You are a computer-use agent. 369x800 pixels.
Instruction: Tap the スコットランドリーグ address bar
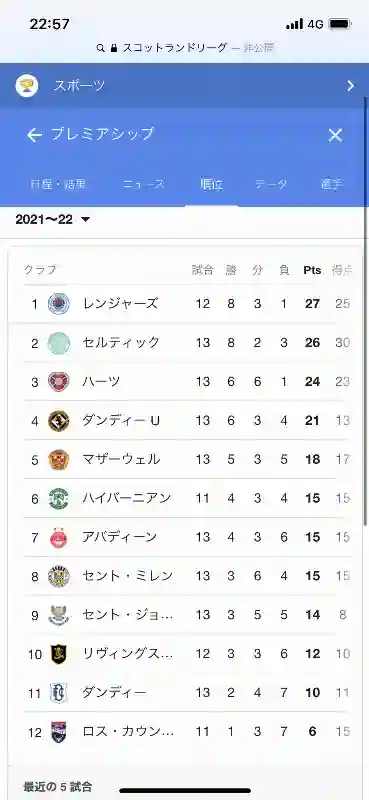[x=185, y=48]
